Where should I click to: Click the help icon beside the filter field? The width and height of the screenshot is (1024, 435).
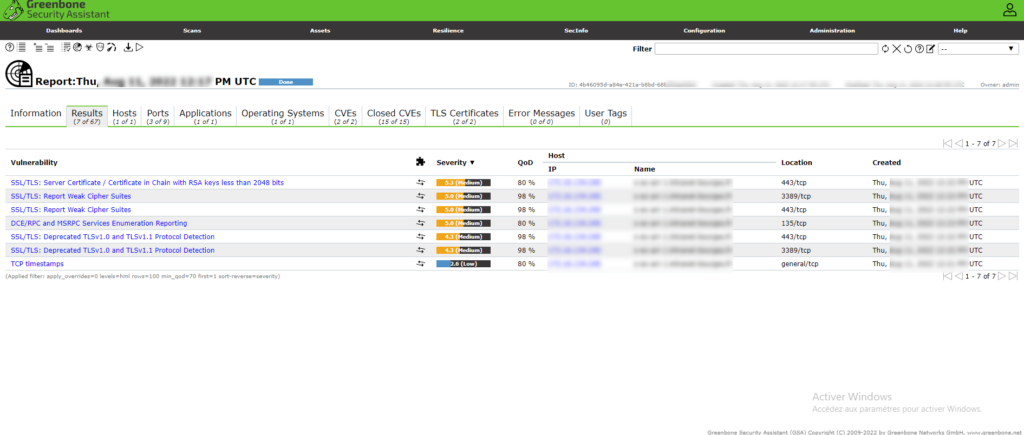(919, 48)
